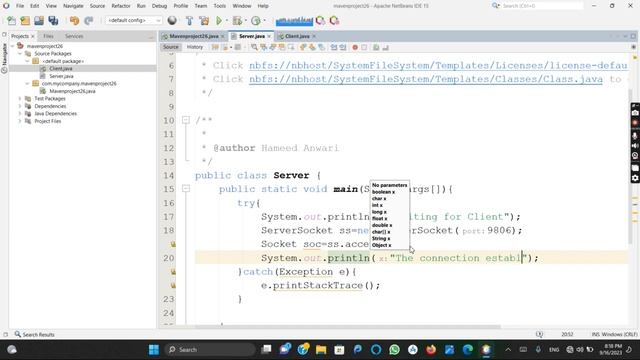The width and height of the screenshot is (640, 360).
Task: Click the toggle bookmark icon in editor toolbar
Action: (322, 47)
